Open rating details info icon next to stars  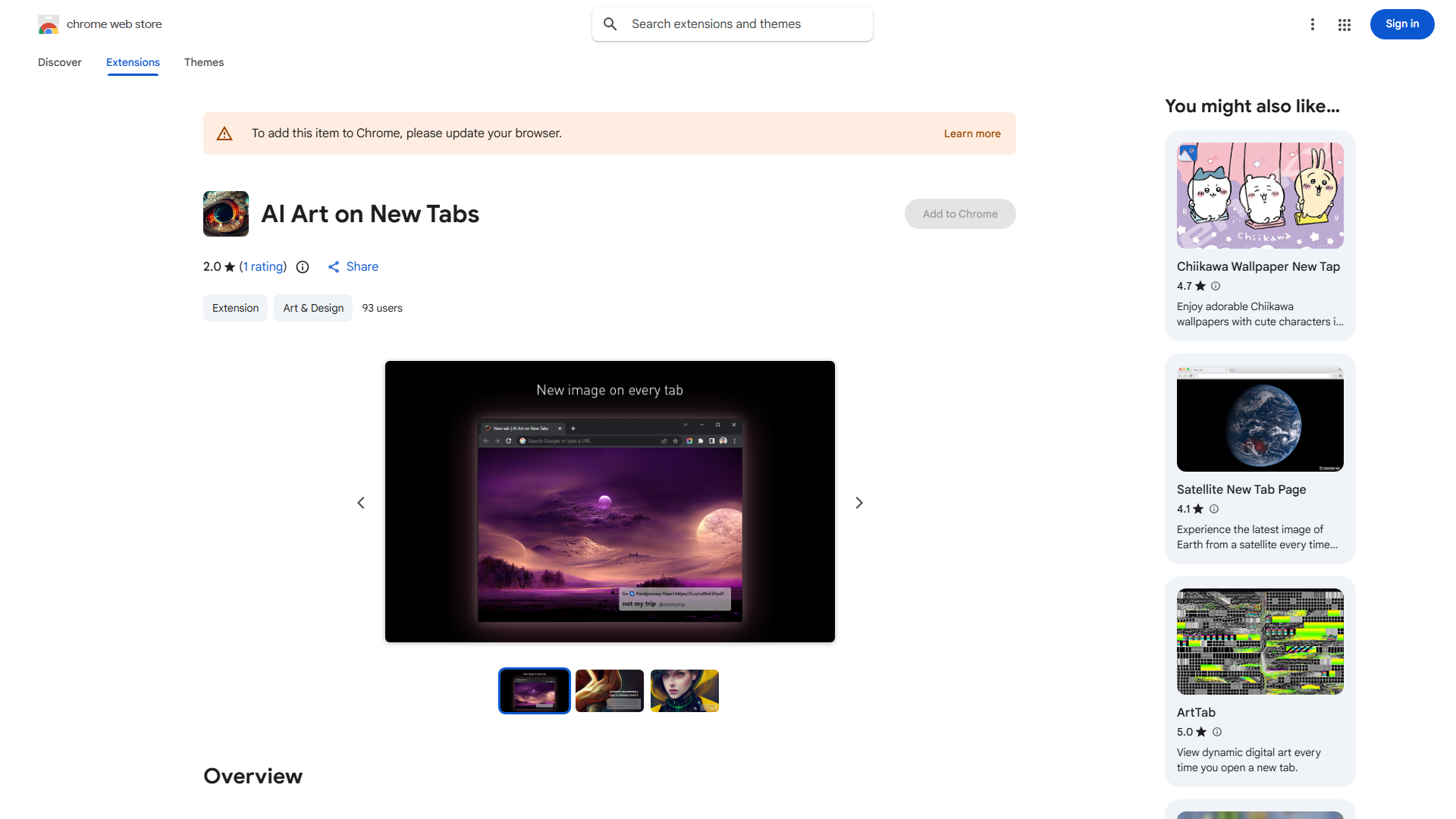pos(303,267)
